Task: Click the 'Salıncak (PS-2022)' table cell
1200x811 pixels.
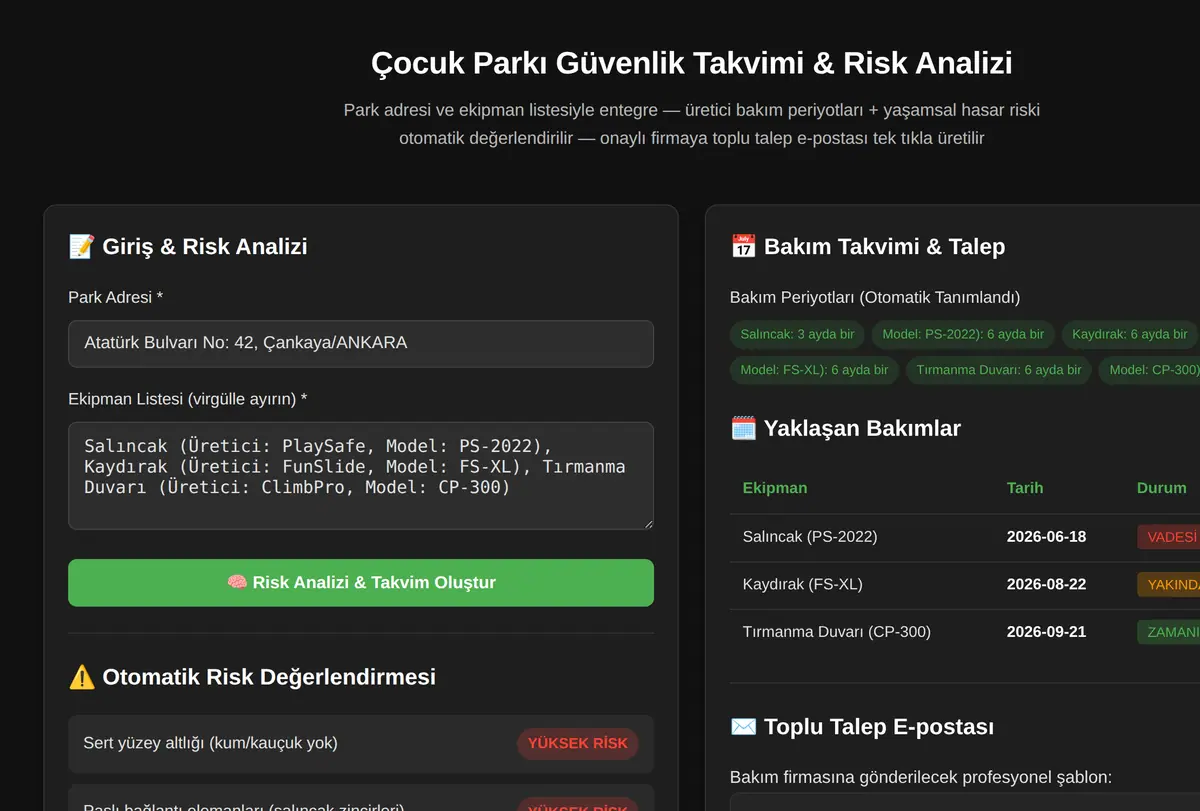Action: tap(810, 537)
